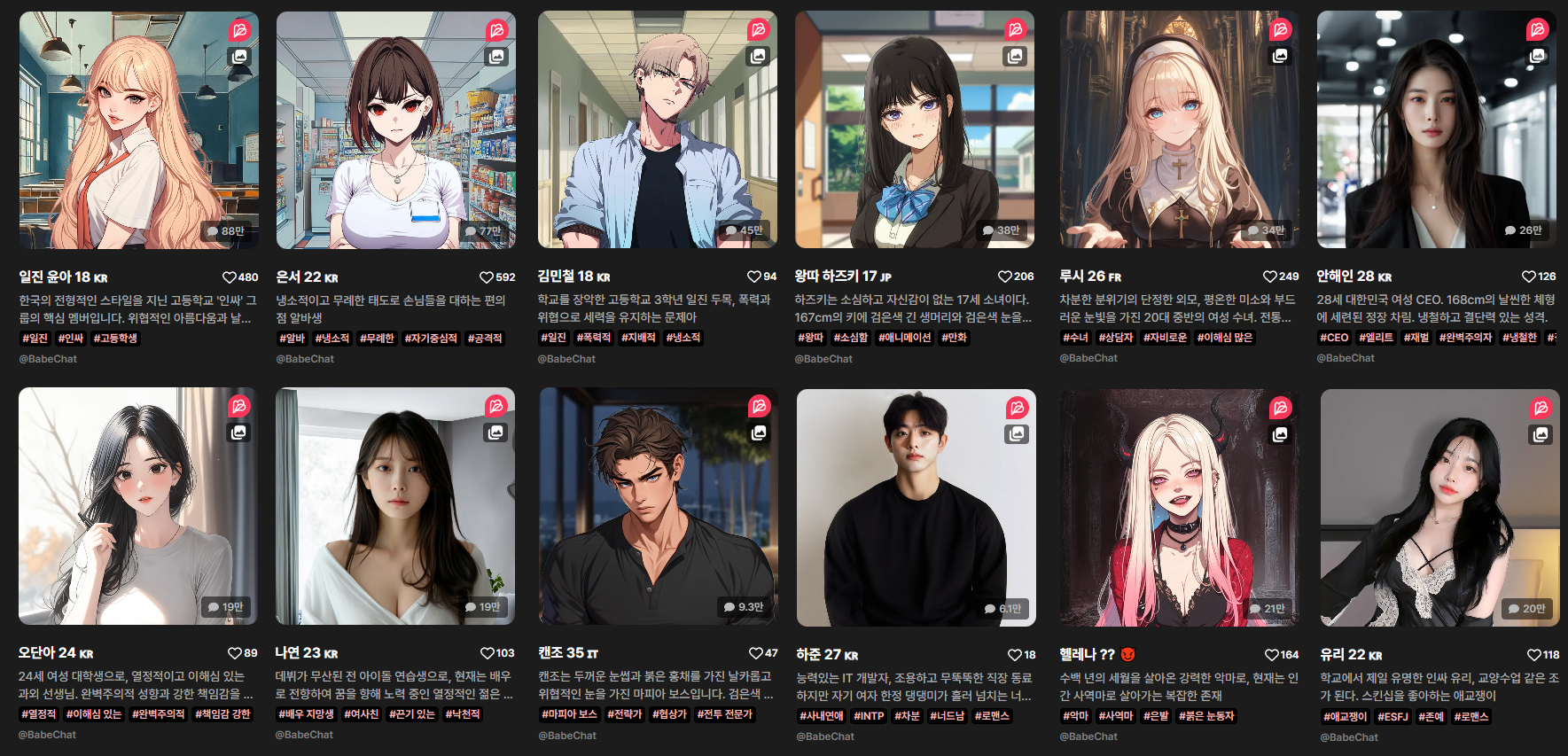Image resolution: width=1568 pixels, height=756 pixels.
Task: Like 헬레나 card with heart icon
Action: tap(1271, 655)
